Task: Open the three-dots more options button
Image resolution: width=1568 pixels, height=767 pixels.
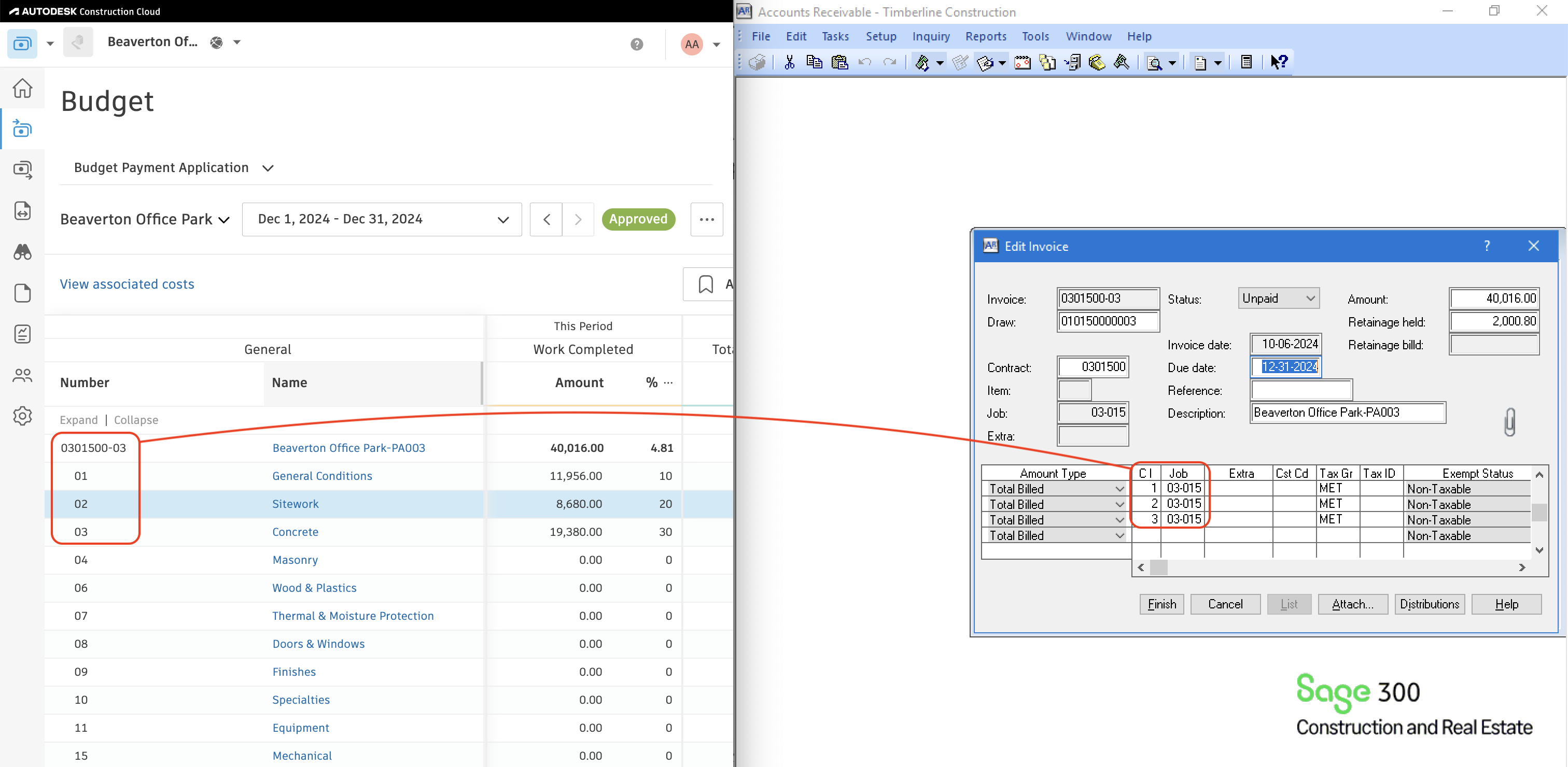Action: coord(707,220)
